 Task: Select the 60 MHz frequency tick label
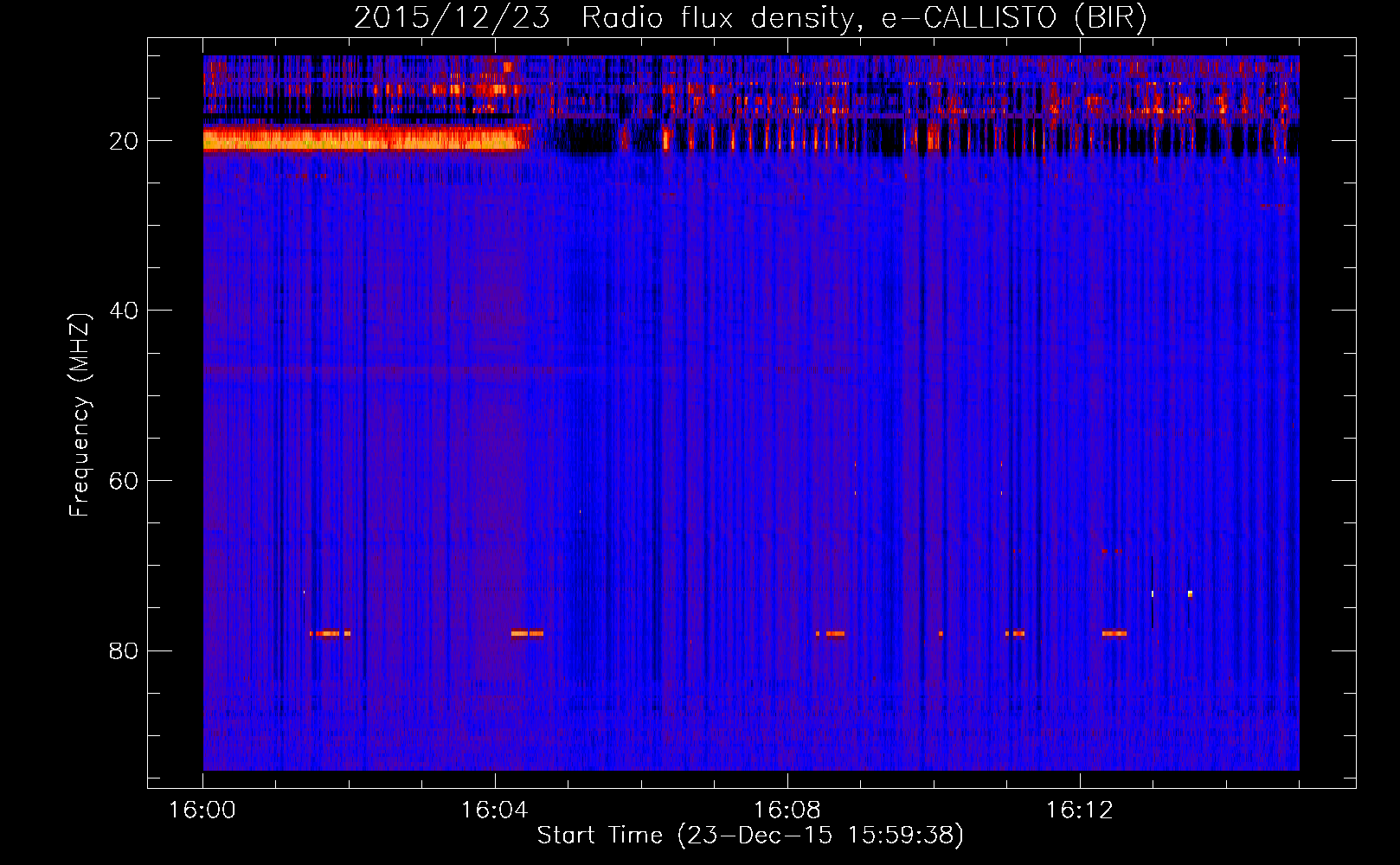(125, 481)
